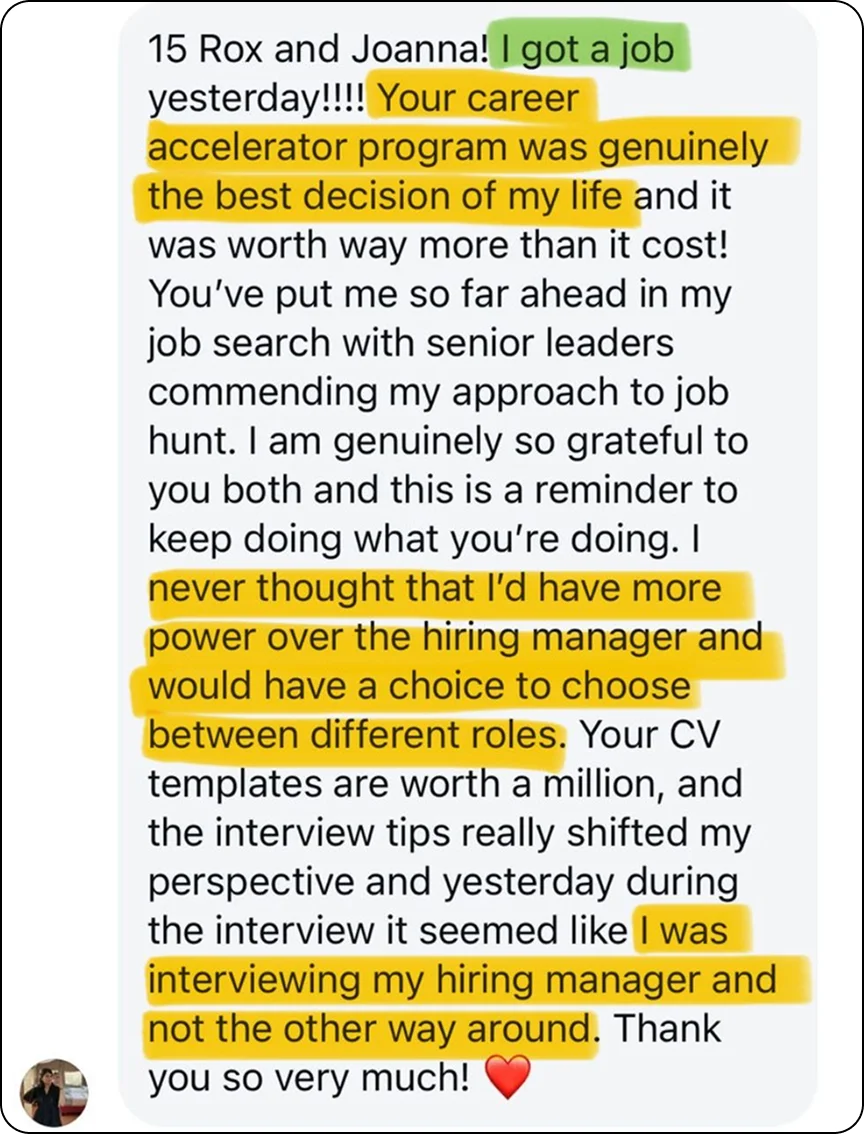Click the "15 Rox and Joanna!" greeting
Image resolution: width=864 pixels, height=1134 pixels.
pyautogui.click(x=316, y=50)
